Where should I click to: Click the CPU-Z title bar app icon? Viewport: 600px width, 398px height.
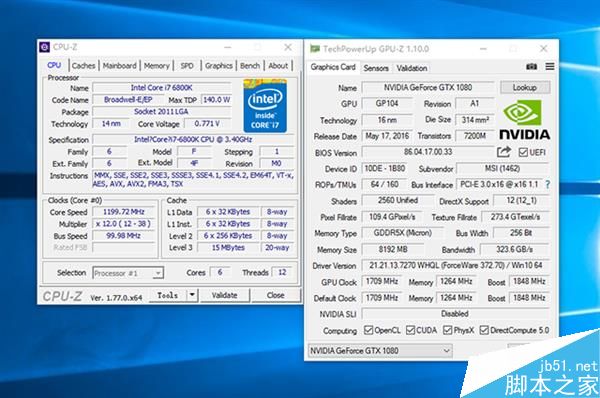tap(45, 47)
